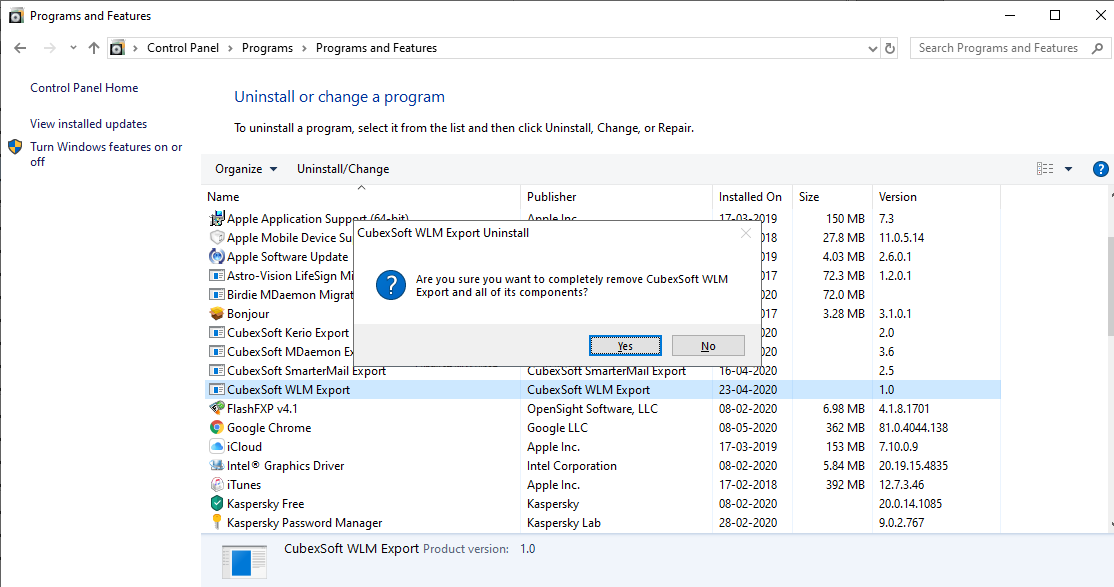Viewport: 1114px width, 587px height.
Task: Select the iCloud program icon
Action: click(217, 446)
